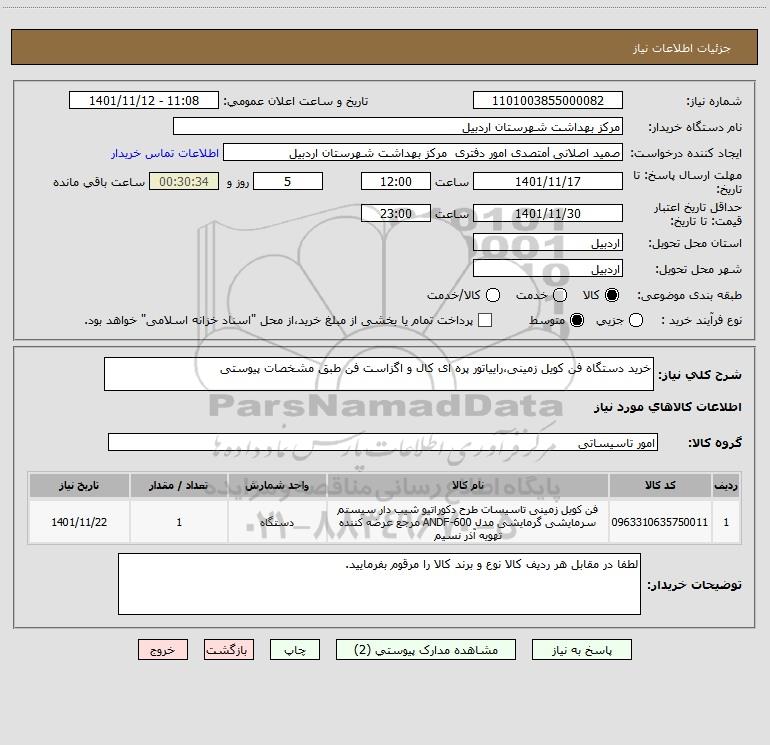The image size is (770, 745).
Task: Click the بازگشت back button
Action: click(x=229, y=650)
